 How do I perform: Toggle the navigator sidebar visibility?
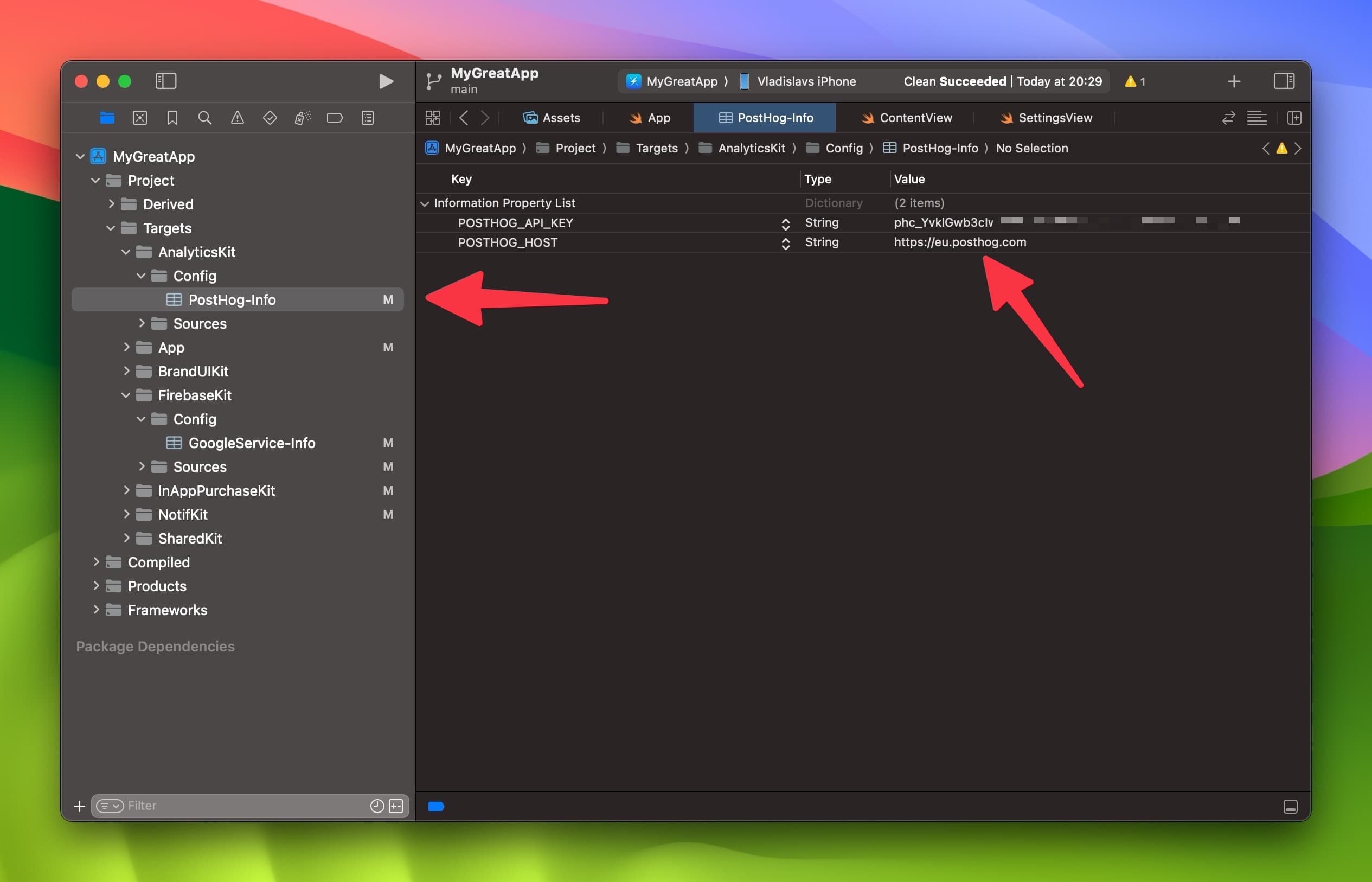coord(165,81)
